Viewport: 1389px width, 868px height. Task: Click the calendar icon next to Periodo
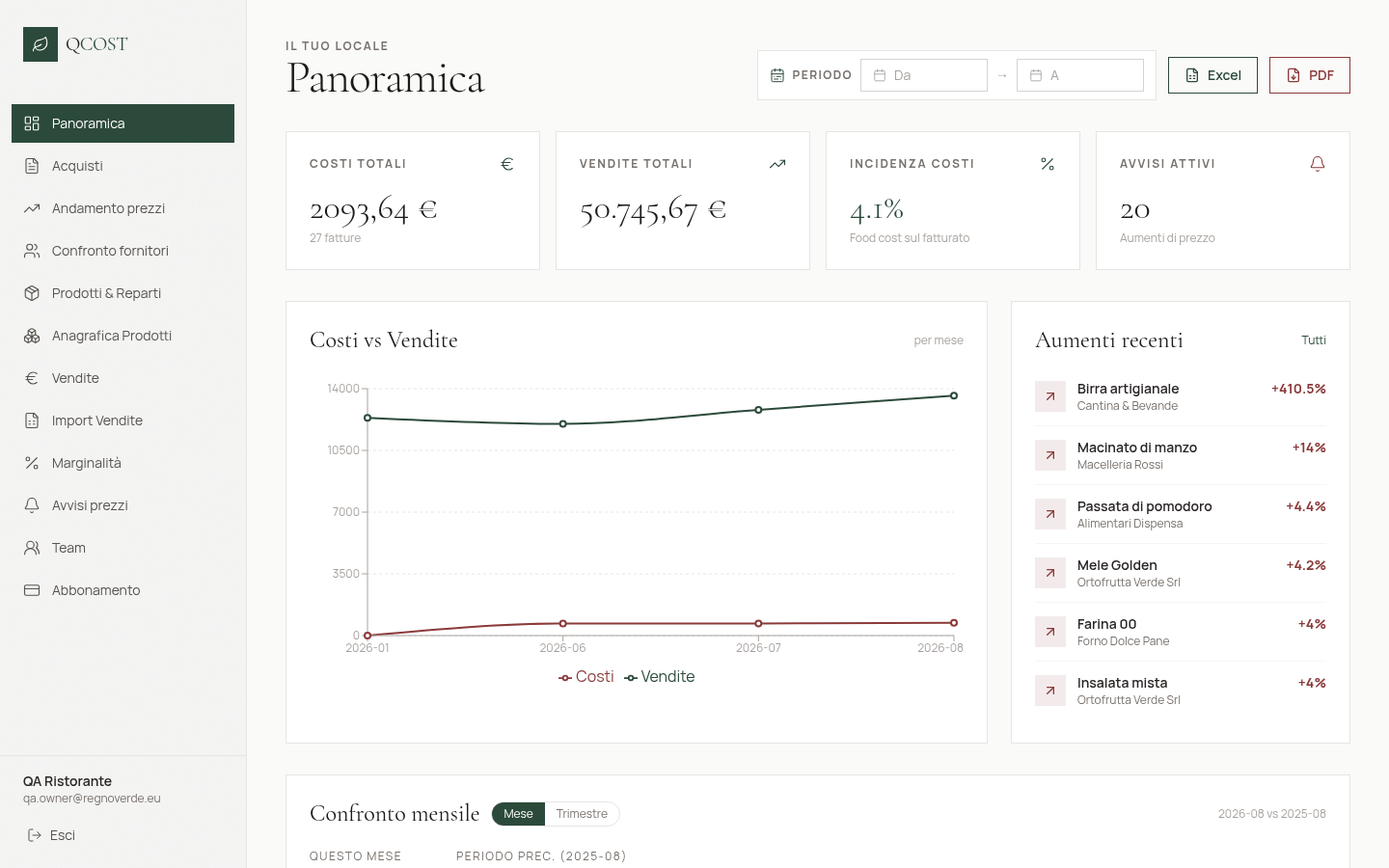click(777, 75)
